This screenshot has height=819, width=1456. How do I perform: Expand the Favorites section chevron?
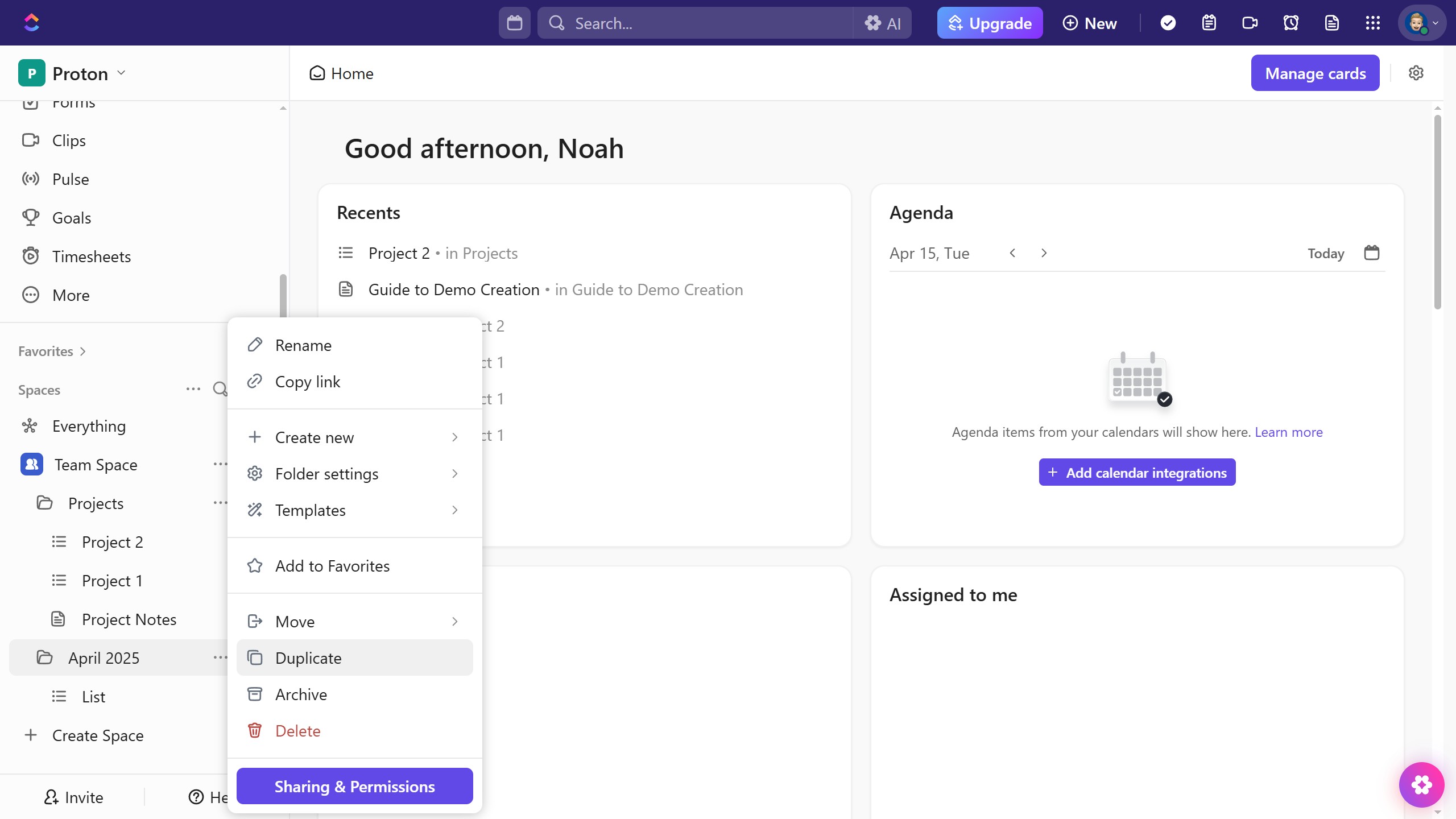pos(83,351)
